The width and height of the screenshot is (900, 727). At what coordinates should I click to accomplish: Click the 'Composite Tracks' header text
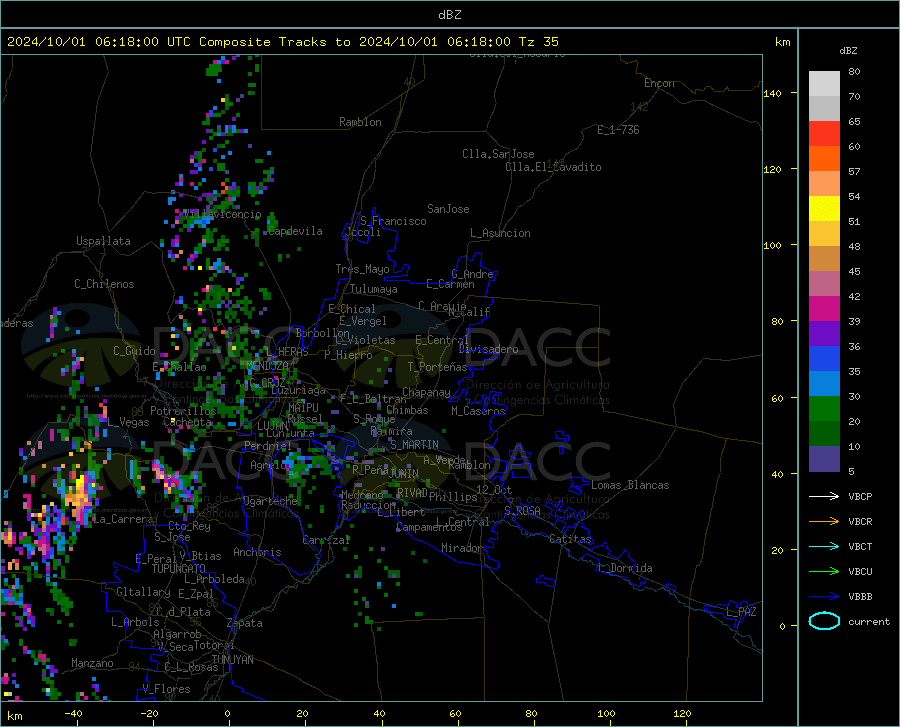263,42
